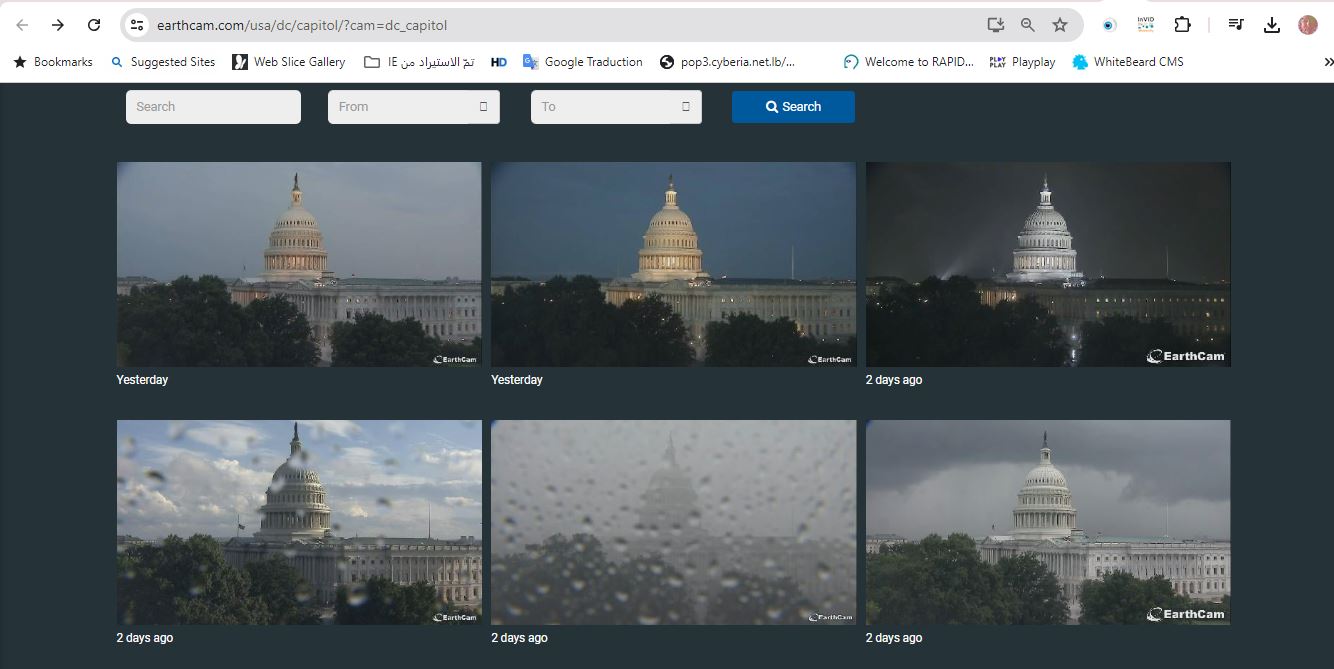
Task: Show browser downloads with the arrow icon
Action: click(x=1272, y=25)
